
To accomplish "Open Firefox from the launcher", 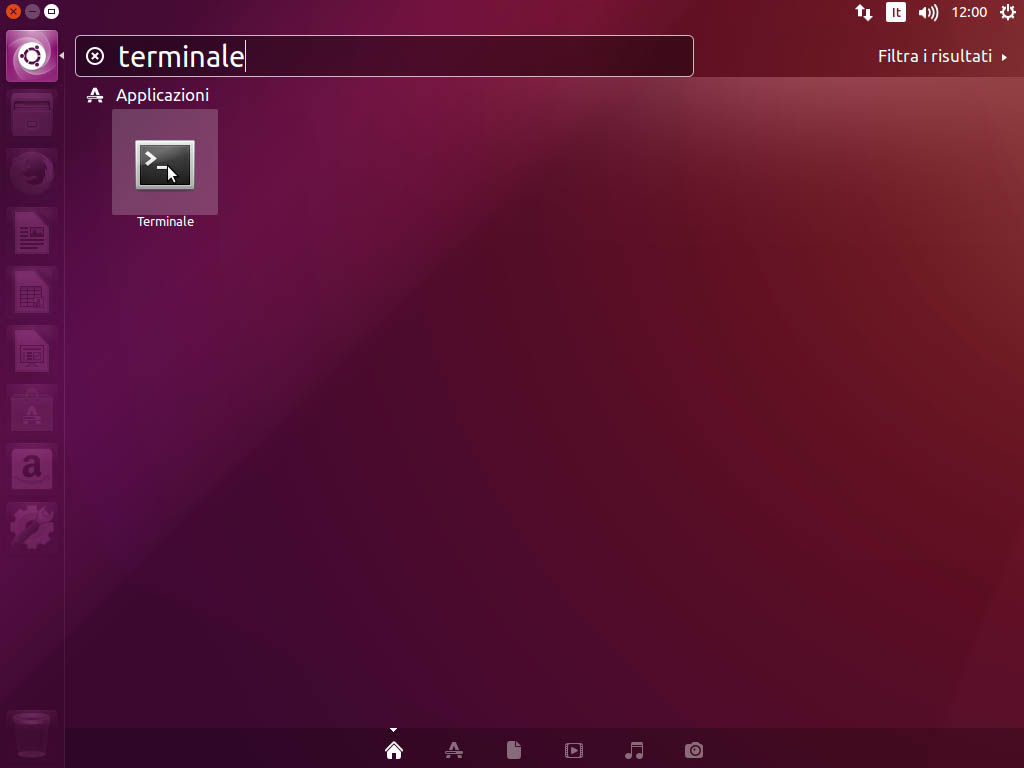I will point(32,174).
